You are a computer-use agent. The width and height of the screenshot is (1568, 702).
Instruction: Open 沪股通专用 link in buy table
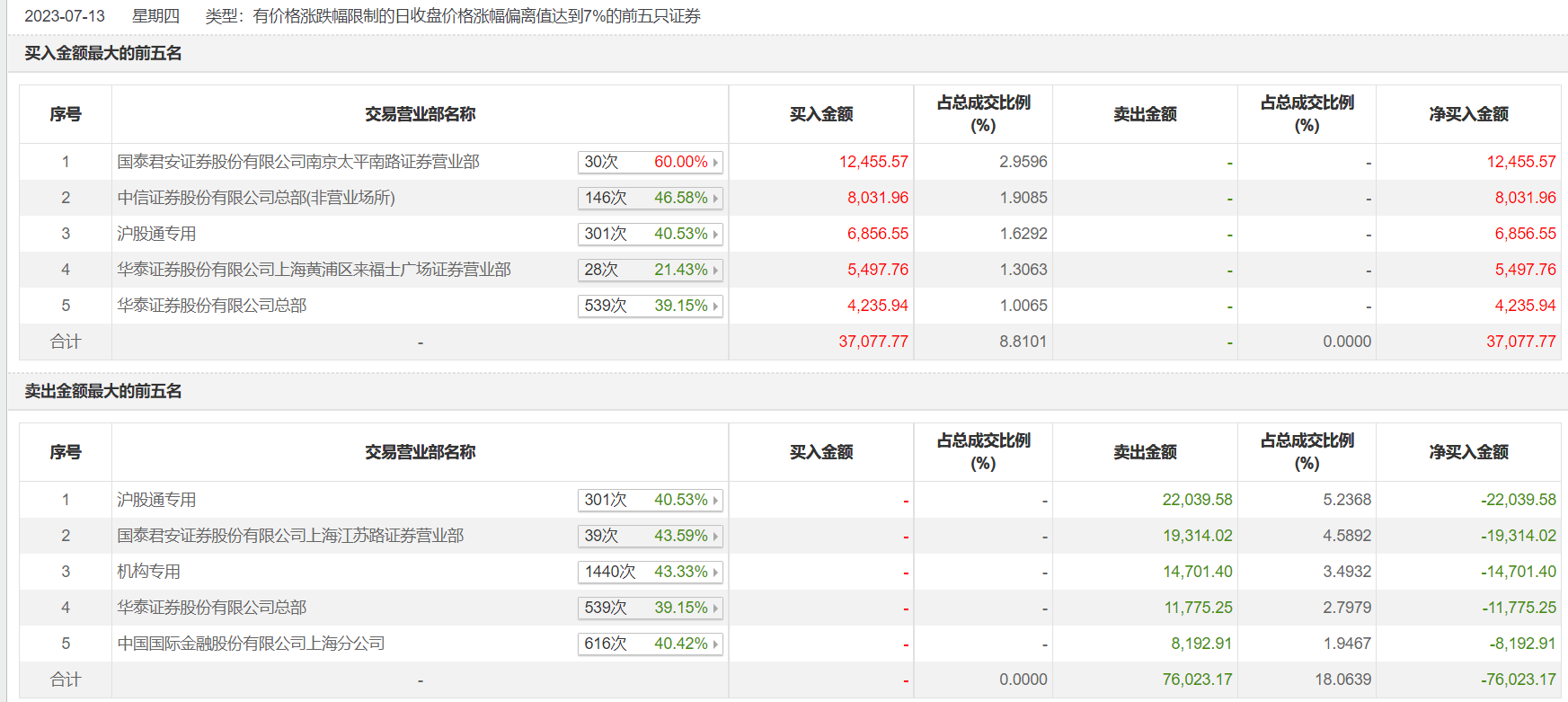(156, 234)
